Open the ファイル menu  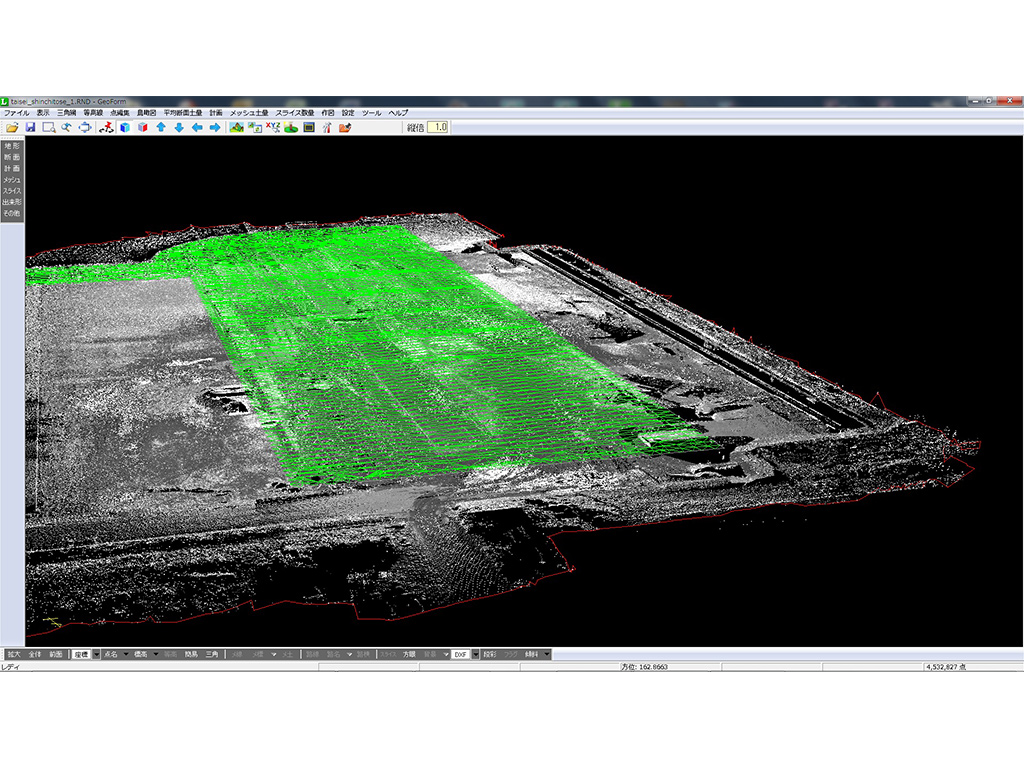(x=17, y=113)
